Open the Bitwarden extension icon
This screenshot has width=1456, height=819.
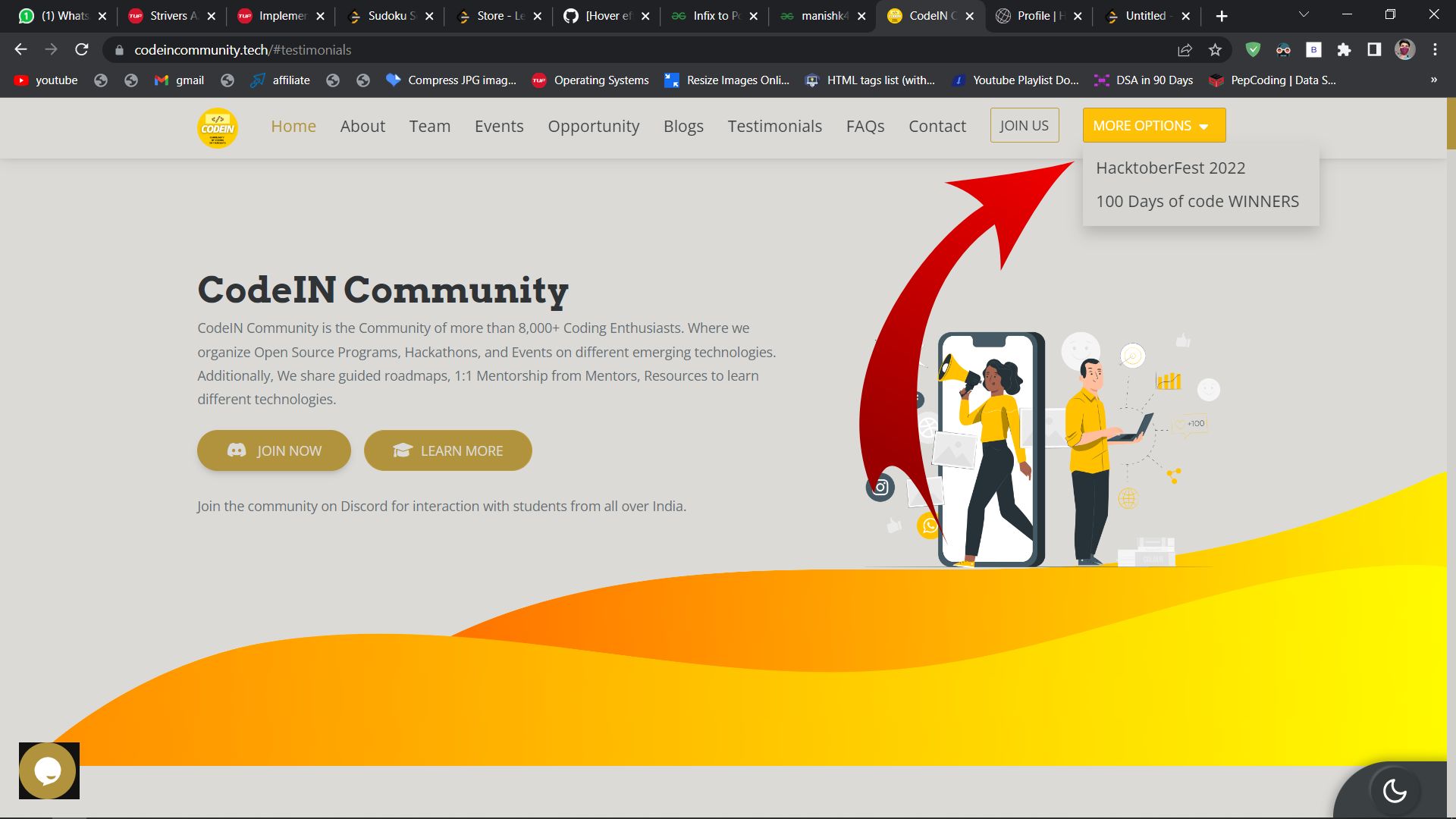coord(1314,49)
